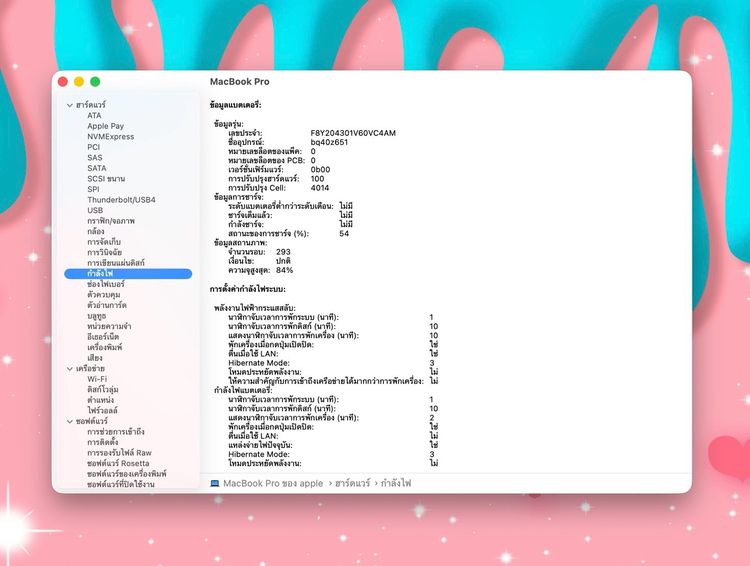Collapse the ซอฟต์แวร์ section chevron
This screenshot has height=566, width=750.
click(x=70, y=422)
